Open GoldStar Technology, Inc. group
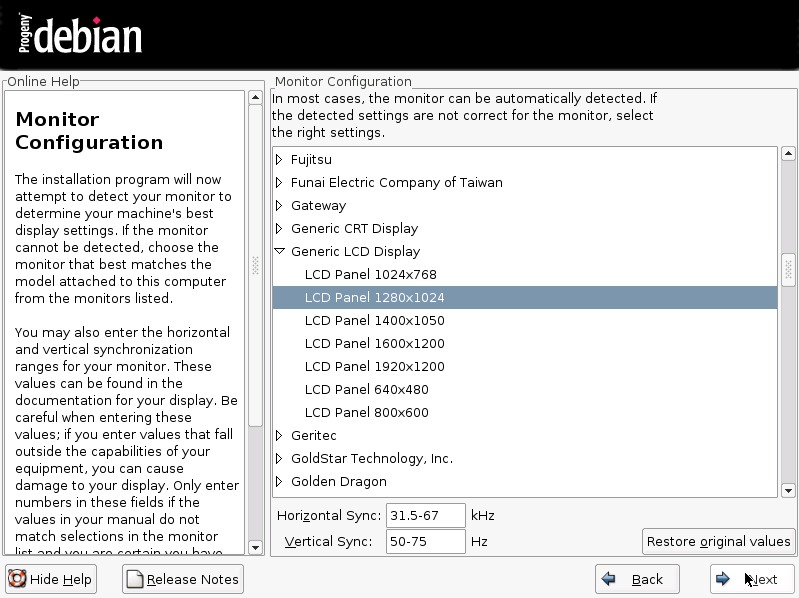Image resolution: width=799 pixels, height=598 pixels. (x=280, y=459)
